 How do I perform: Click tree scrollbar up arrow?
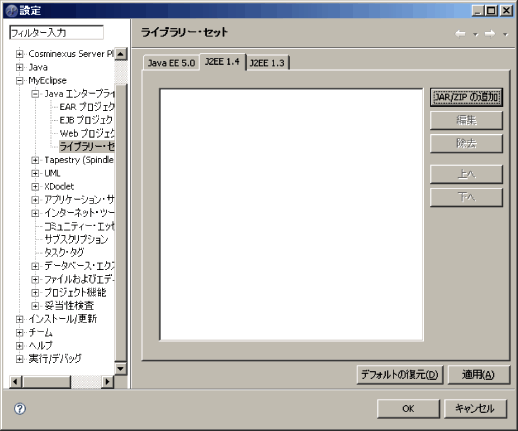pyautogui.click(x=121, y=54)
